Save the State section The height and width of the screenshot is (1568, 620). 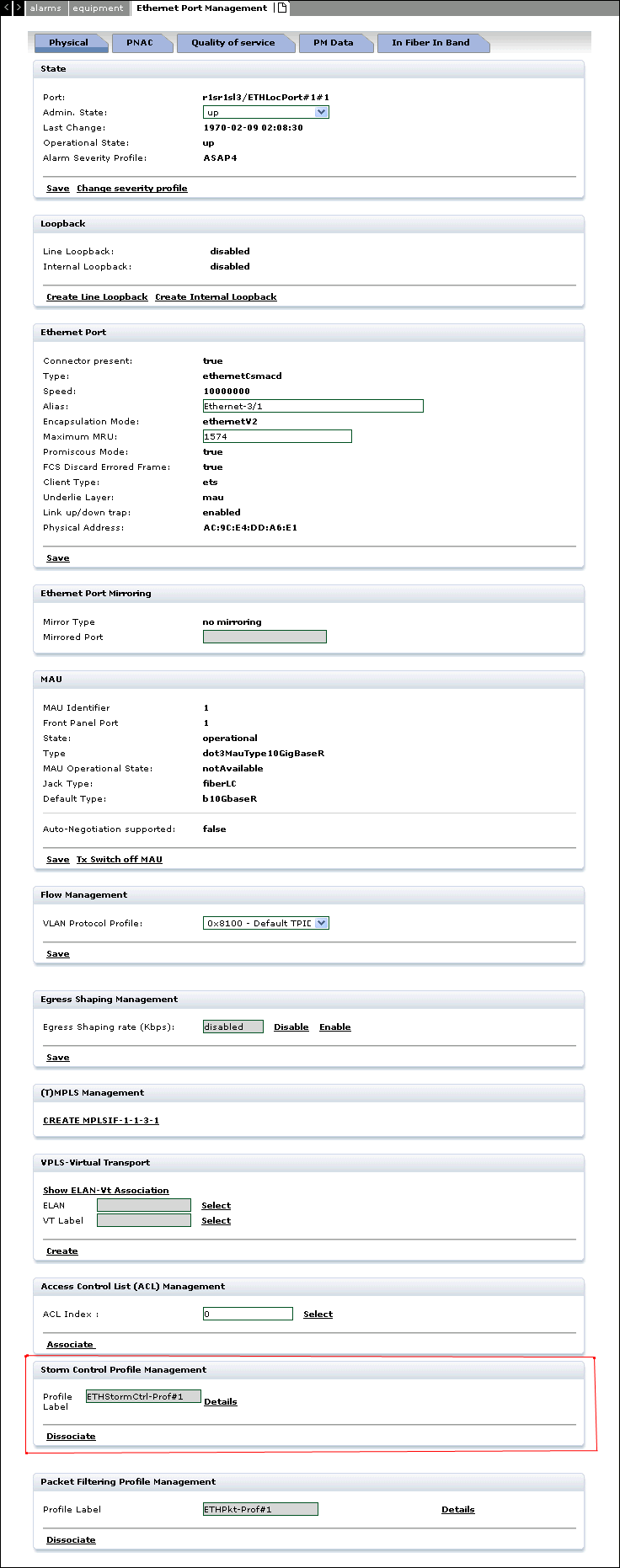click(58, 189)
